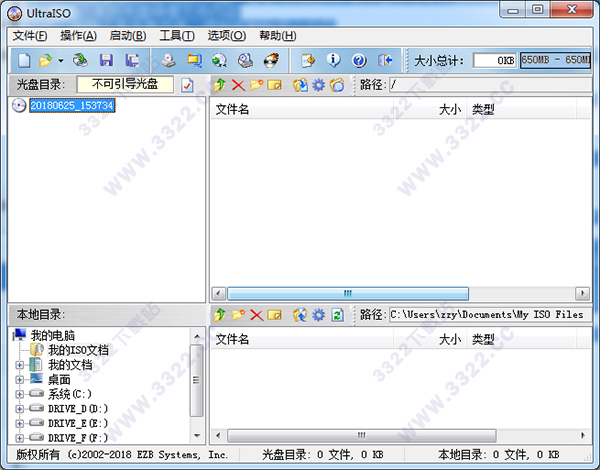The width and height of the screenshot is (600, 470).
Task: Click New folder icon in local toolbar
Action: (238, 315)
